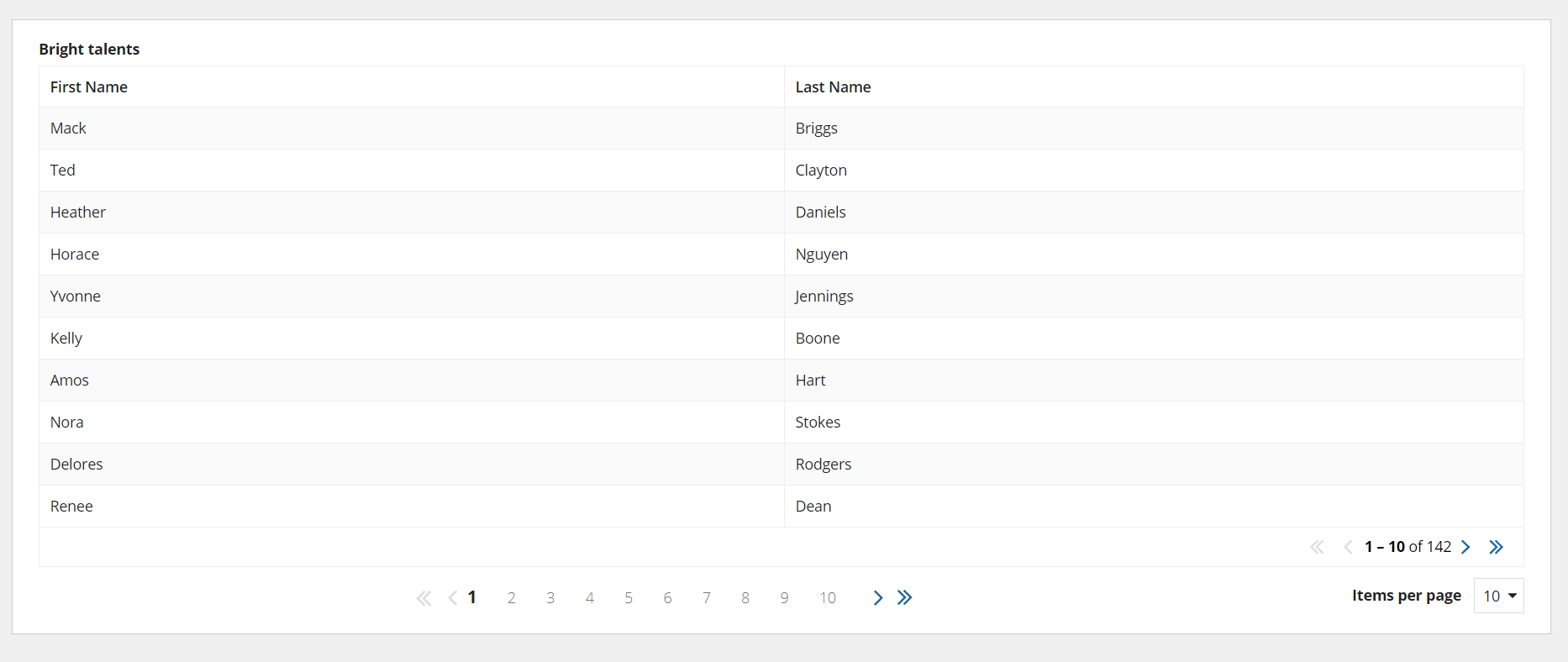The image size is (1568, 662).
Task: Click current page number 1
Action: tap(472, 597)
